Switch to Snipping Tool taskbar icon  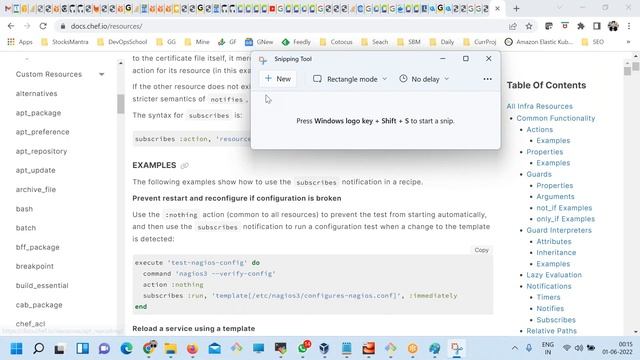tap(457, 349)
